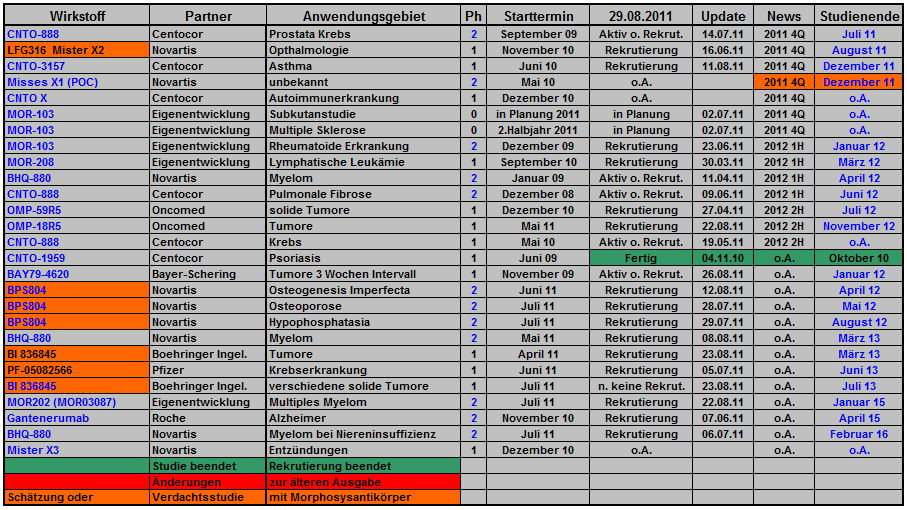Select the Multiple Sklerose cell
The image size is (907, 510).
(x=364, y=131)
